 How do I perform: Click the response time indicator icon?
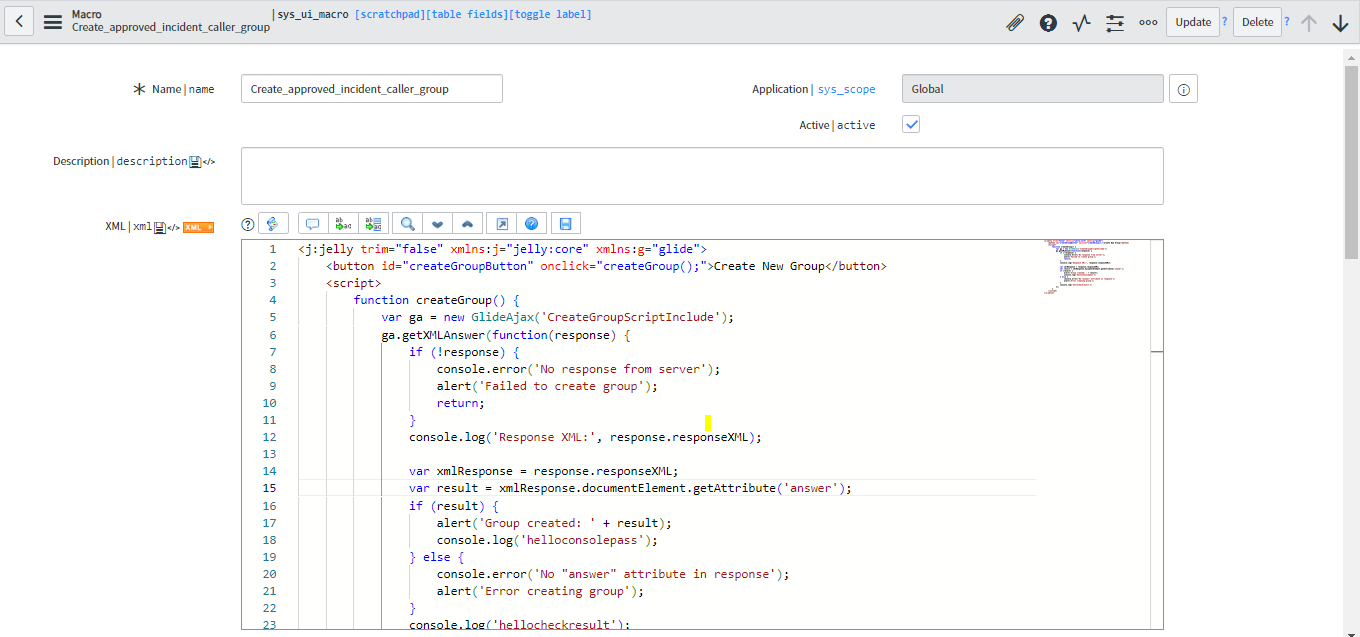1081,21
